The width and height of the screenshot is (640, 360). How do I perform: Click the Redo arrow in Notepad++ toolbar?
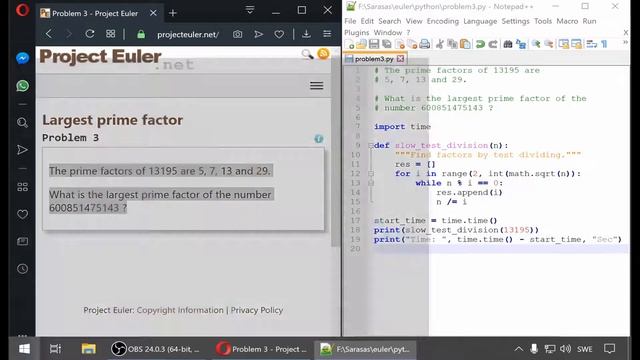coord(493,44)
